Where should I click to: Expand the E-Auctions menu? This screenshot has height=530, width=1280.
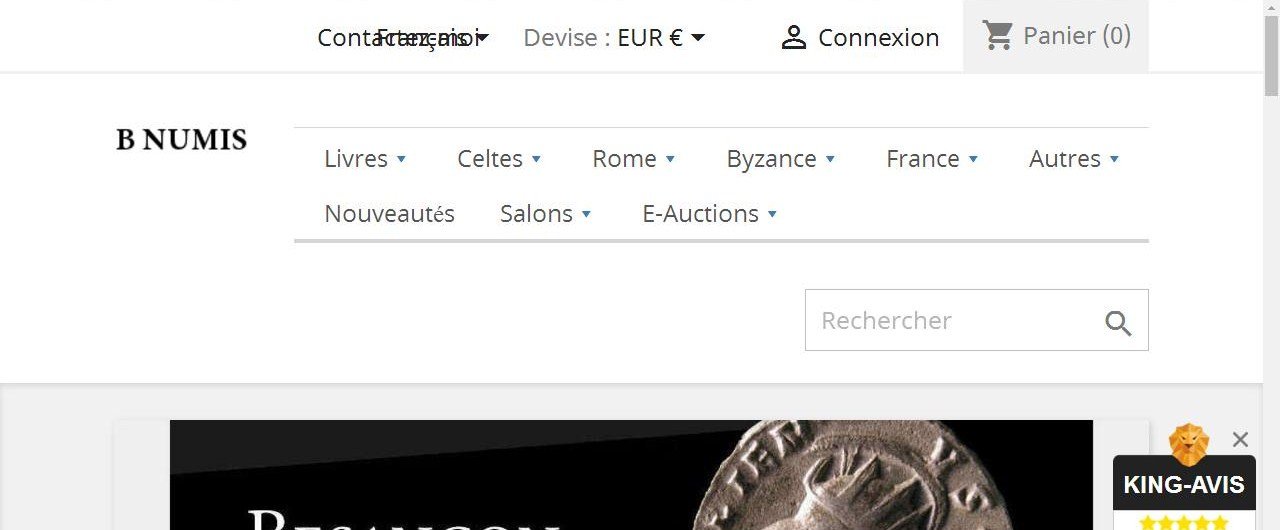[x=710, y=214]
